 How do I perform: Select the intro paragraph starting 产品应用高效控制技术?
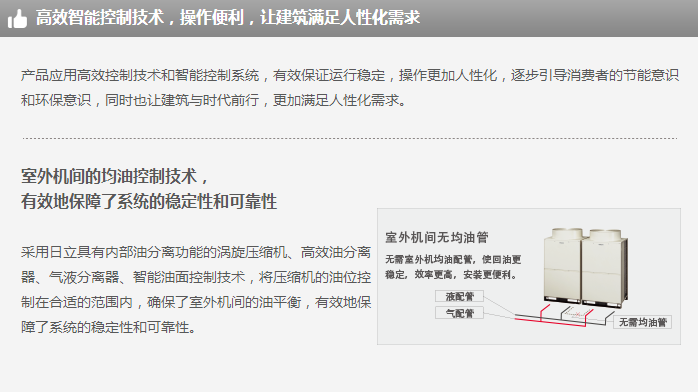(x=349, y=88)
